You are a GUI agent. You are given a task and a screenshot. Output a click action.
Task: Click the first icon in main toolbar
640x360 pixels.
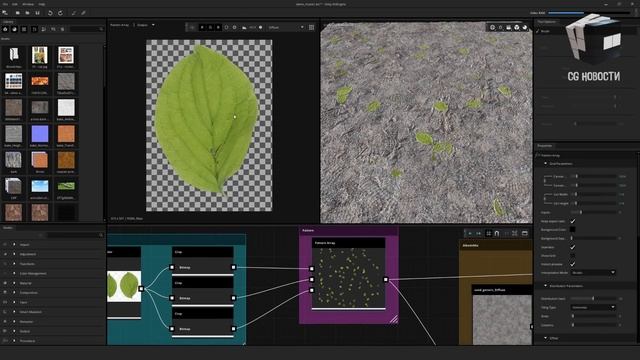[5, 13]
